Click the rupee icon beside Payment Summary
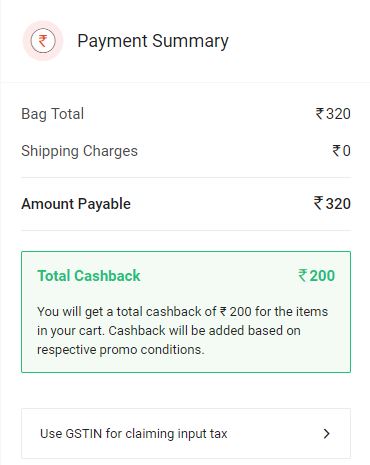This screenshot has width=370, height=465. (x=43, y=41)
